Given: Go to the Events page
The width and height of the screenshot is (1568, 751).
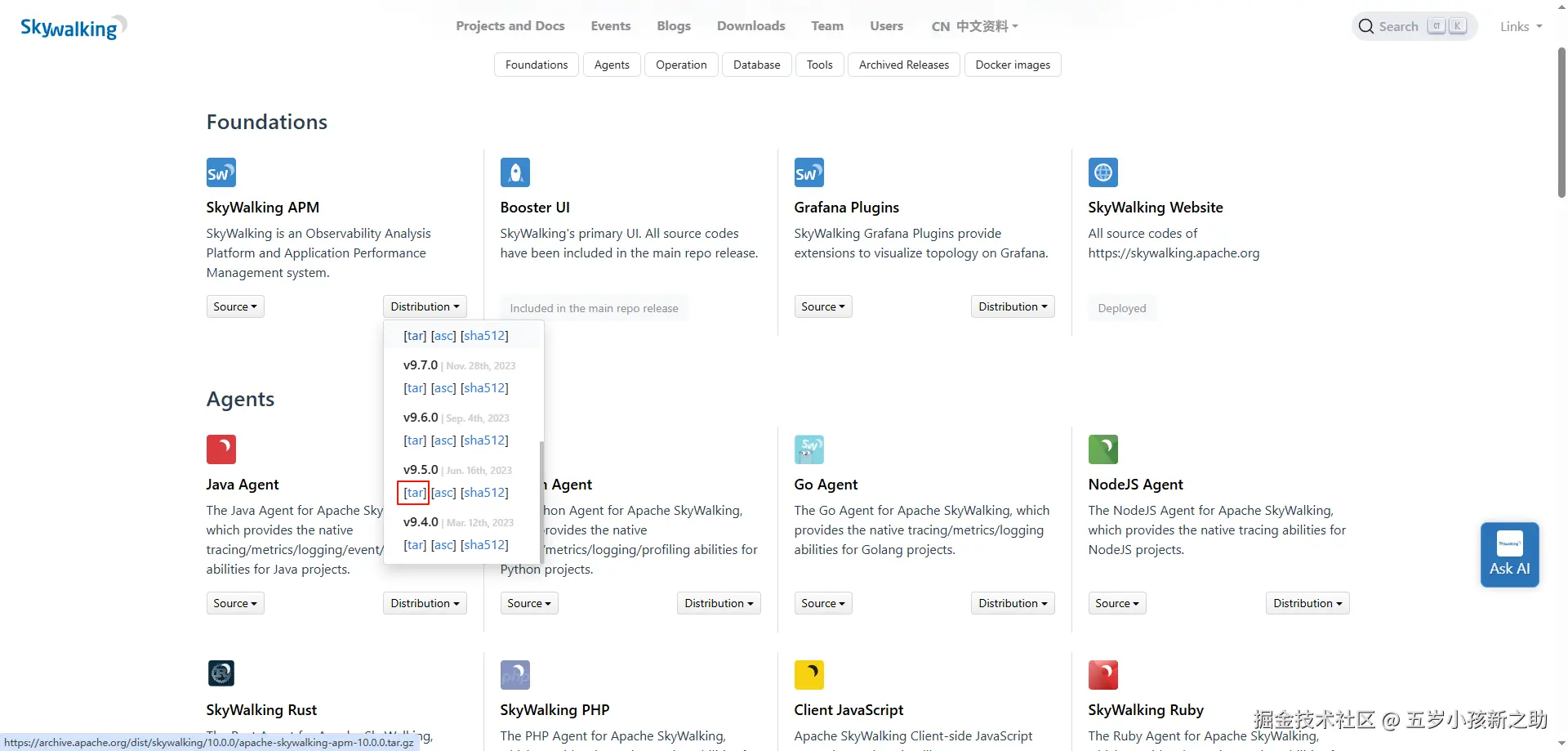Looking at the screenshot, I should [x=611, y=26].
